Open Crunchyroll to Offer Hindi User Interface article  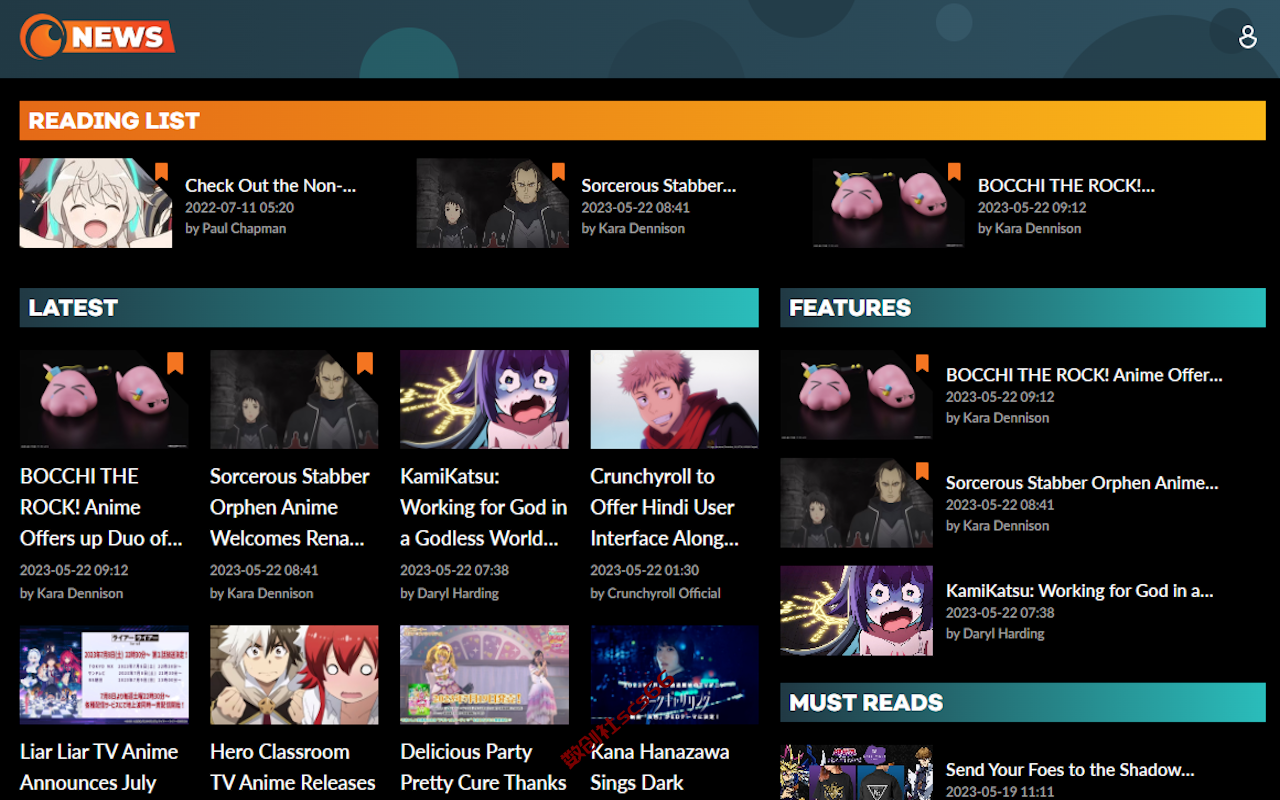click(665, 507)
